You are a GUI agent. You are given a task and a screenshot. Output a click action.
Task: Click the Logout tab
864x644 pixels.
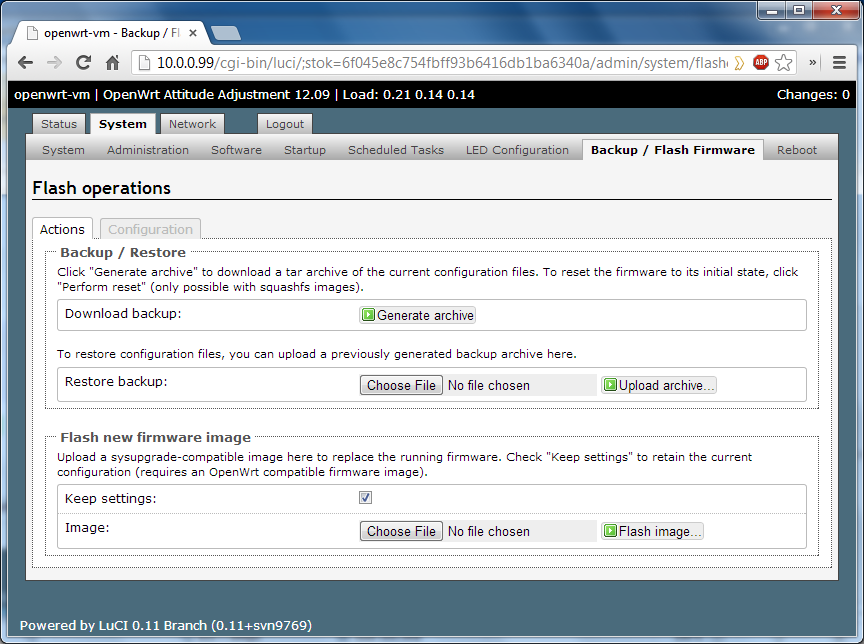(285, 124)
